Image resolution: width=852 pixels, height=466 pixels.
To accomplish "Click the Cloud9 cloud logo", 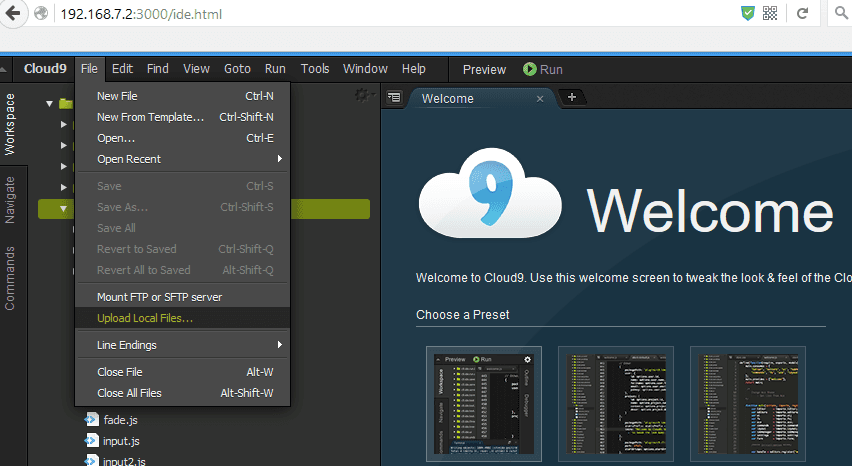I will tap(491, 194).
